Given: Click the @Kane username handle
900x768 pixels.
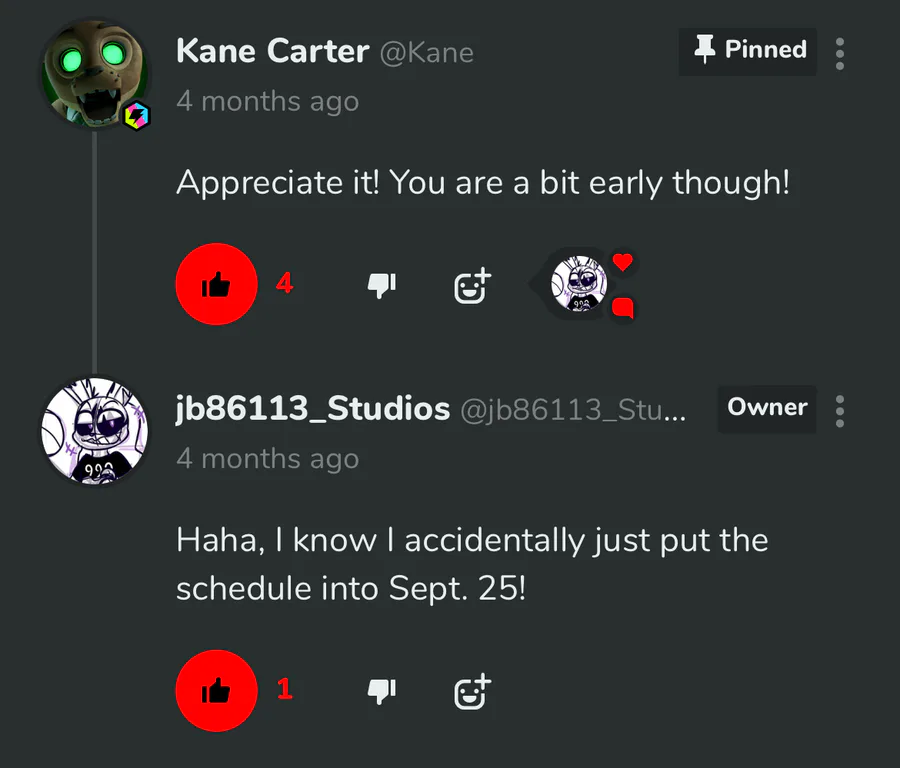Looking at the screenshot, I should coord(427,53).
